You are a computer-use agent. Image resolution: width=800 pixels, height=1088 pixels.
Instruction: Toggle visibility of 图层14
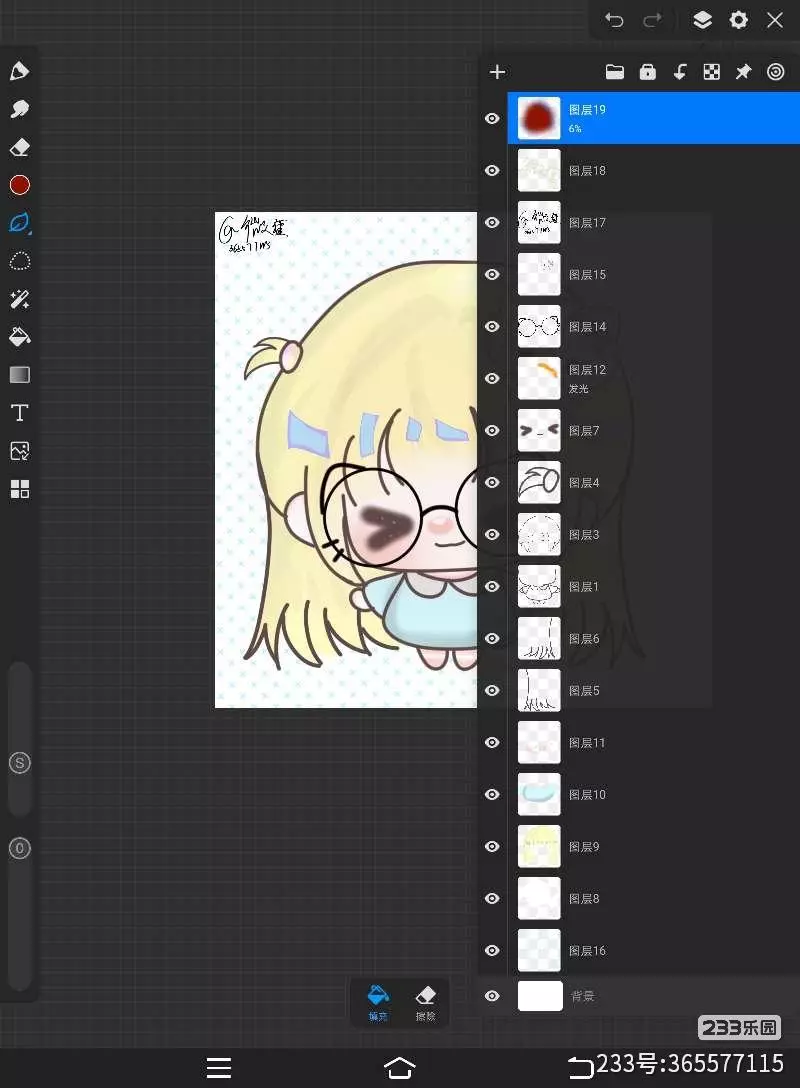pyautogui.click(x=492, y=327)
